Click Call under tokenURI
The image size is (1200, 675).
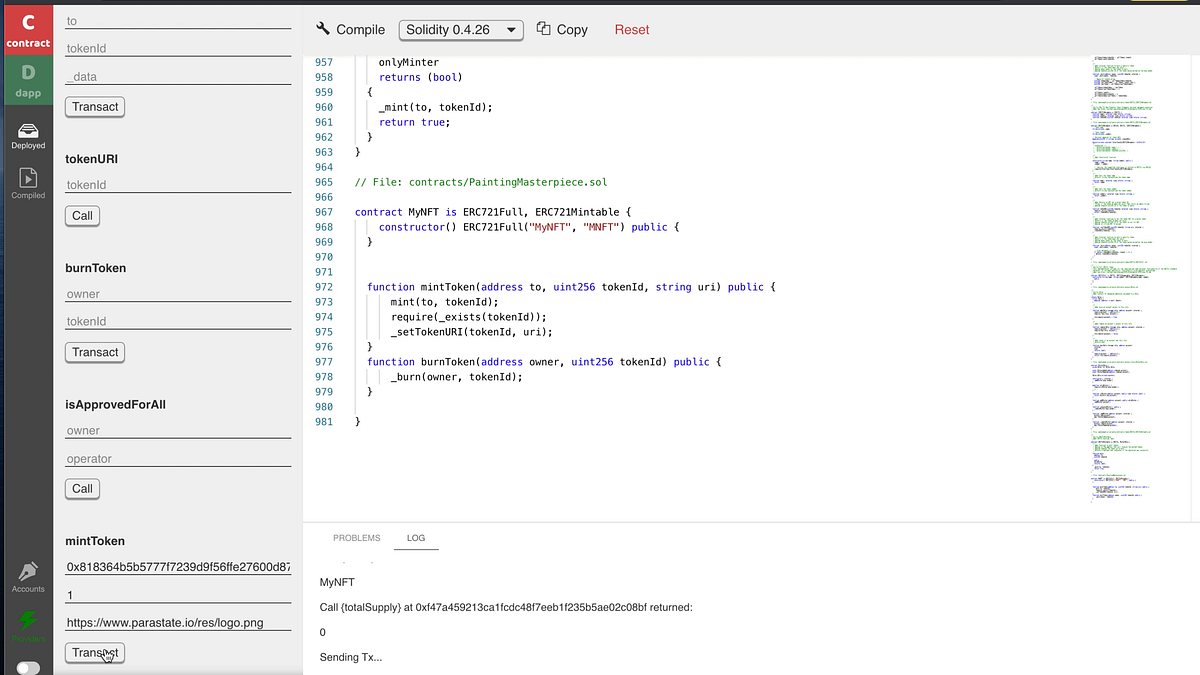(x=82, y=215)
